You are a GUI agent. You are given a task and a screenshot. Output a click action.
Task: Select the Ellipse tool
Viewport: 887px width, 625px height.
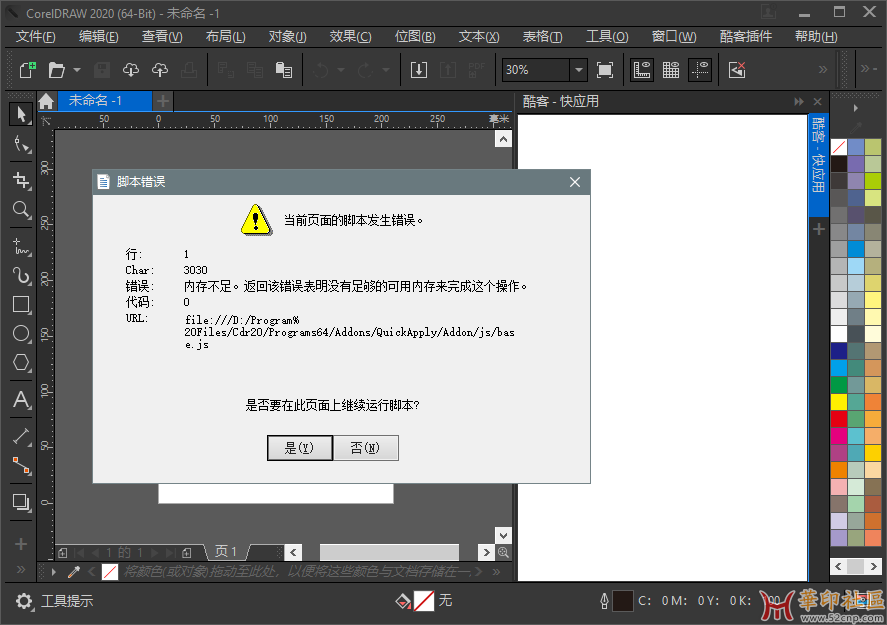[21, 333]
